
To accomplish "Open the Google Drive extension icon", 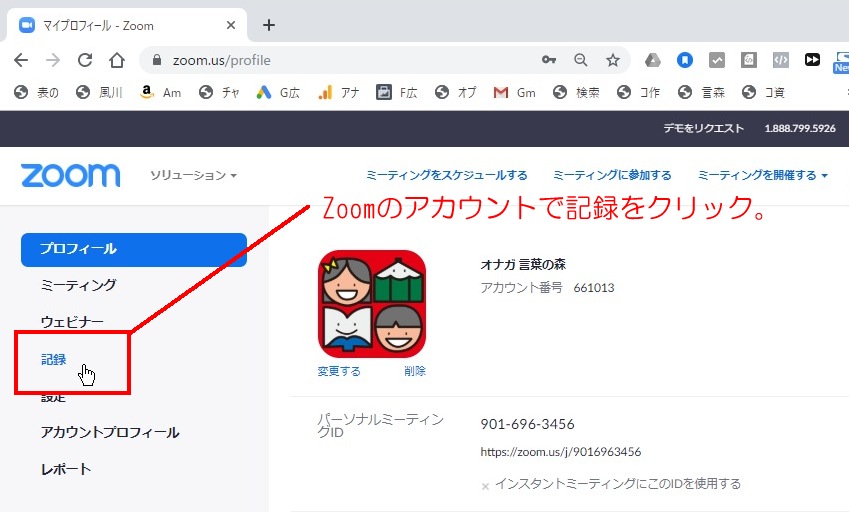I will 653,60.
